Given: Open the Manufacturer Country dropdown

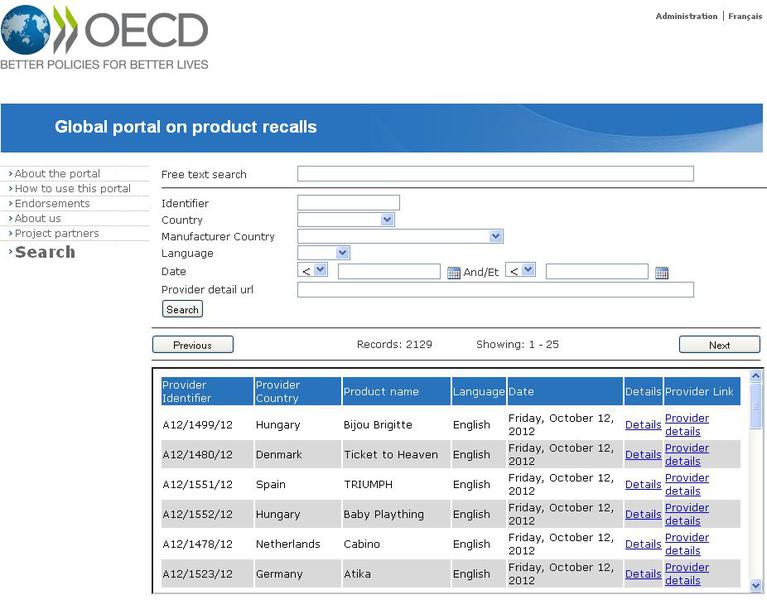Looking at the screenshot, I should (x=400, y=237).
